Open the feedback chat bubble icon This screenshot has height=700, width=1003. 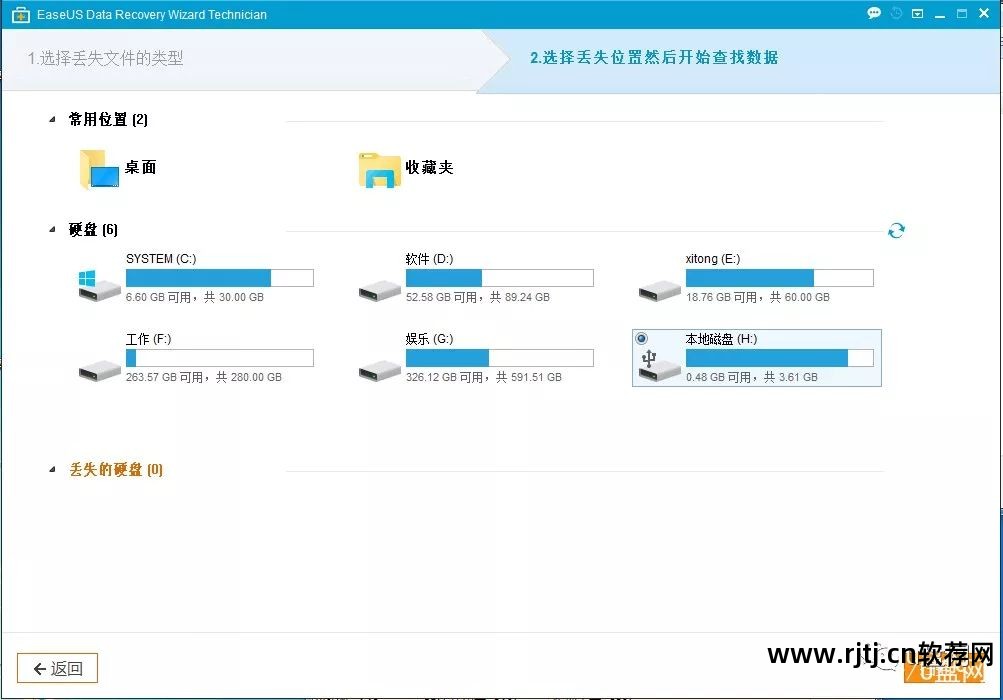tap(874, 14)
